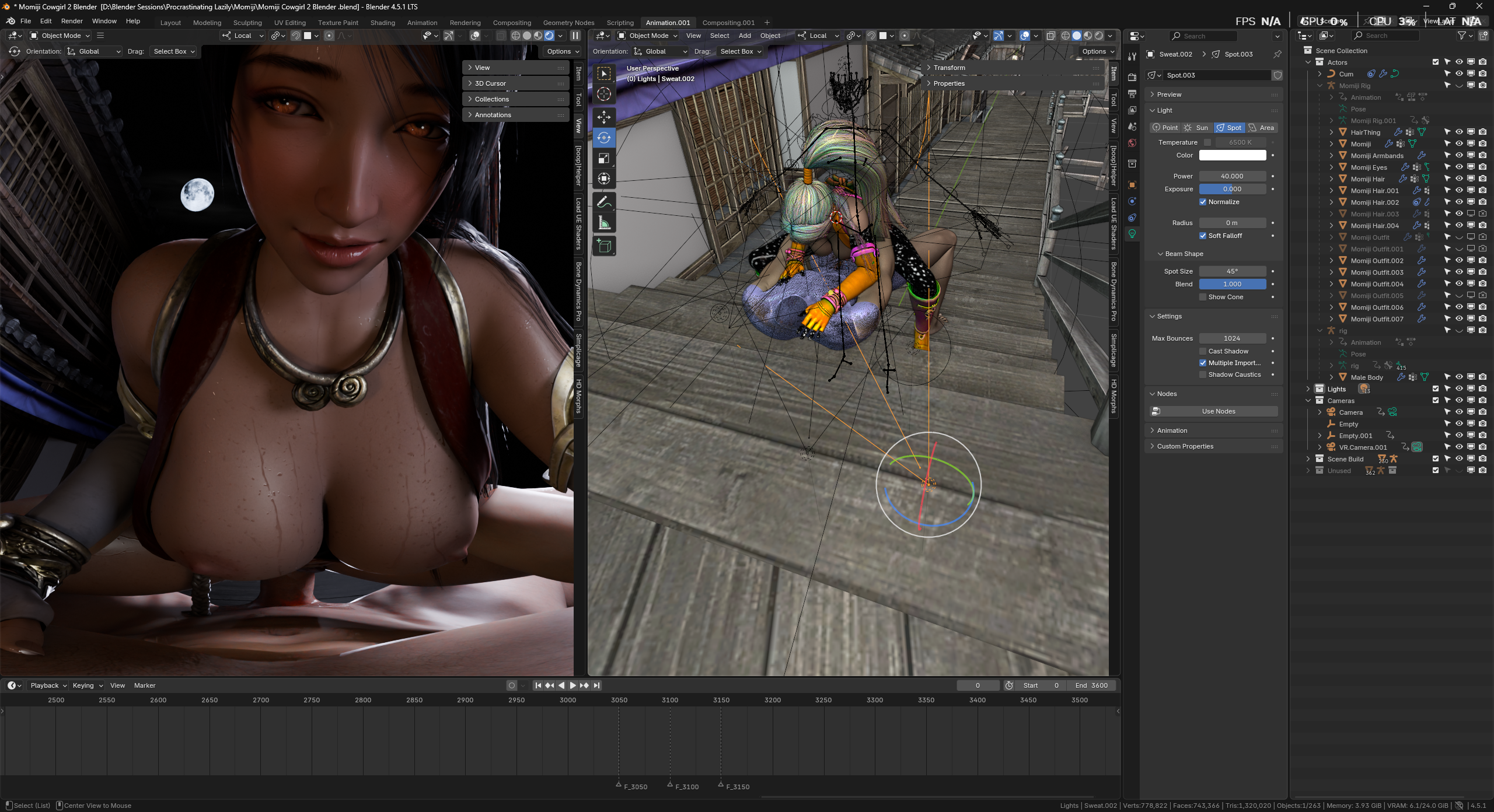Open the World properties tab
The height and width of the screenshot is (812, 1494).
pos(1132,143)
